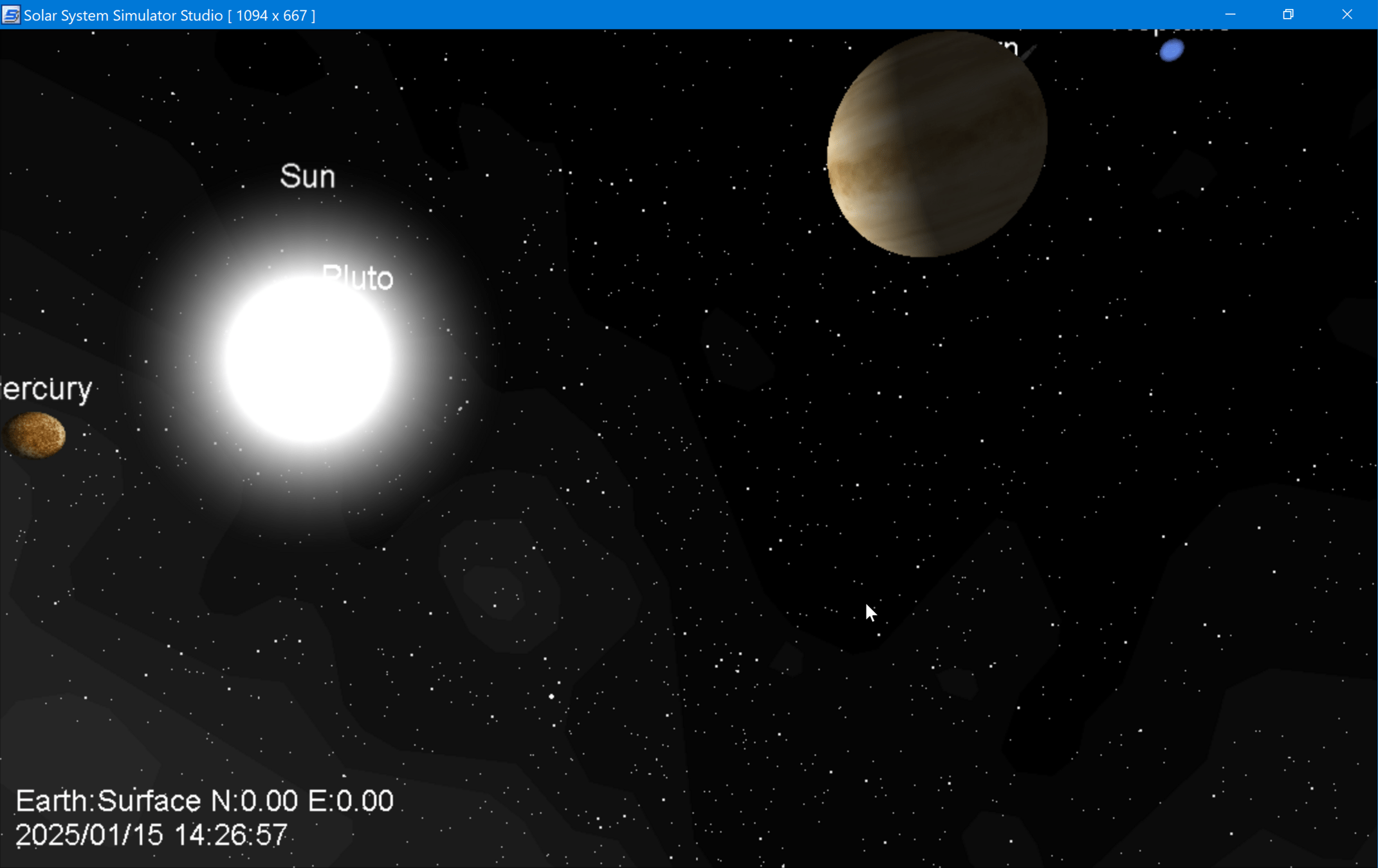Click the glowing white Sun disc
The image size is (1378, 868).
(308, 360)
